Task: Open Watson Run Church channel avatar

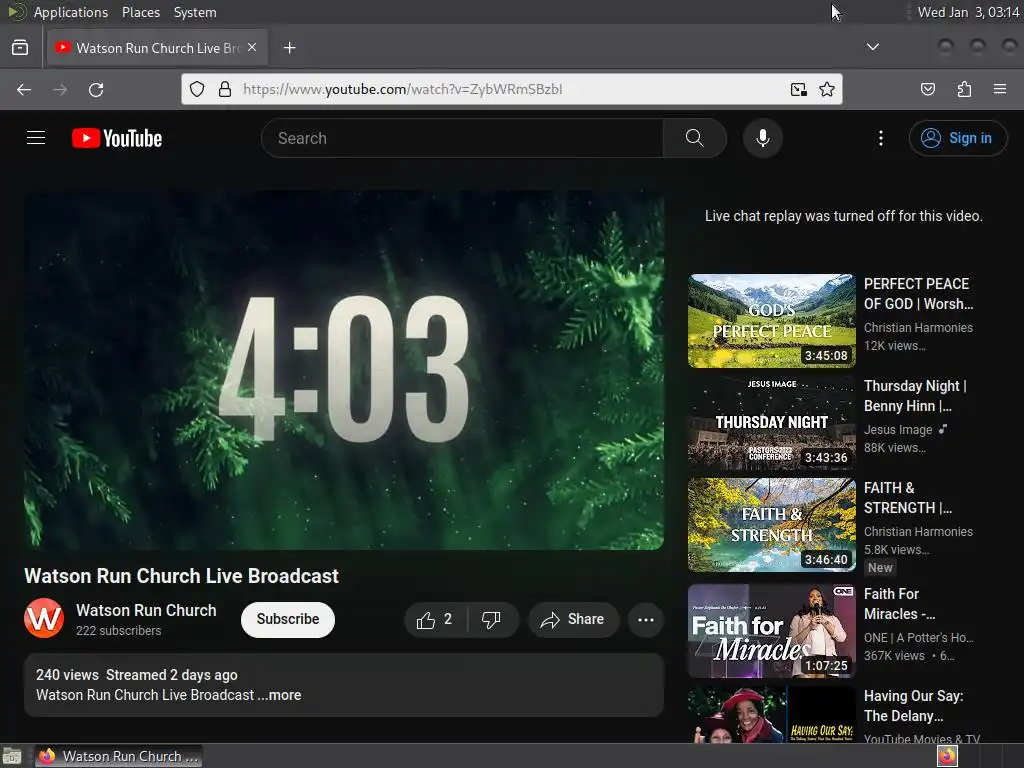Action: click(x=44, y=618)
